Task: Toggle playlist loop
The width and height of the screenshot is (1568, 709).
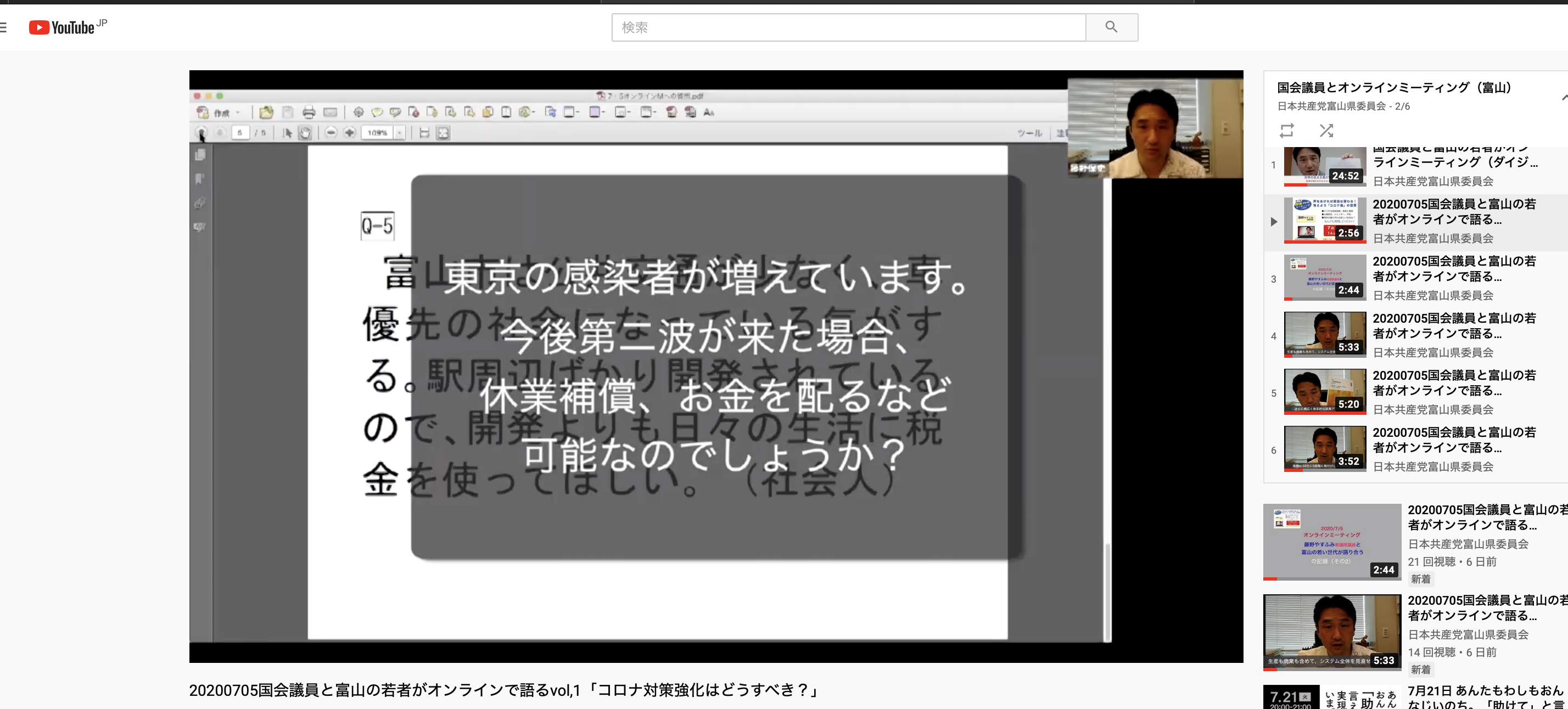Action: tap(1287, 131)
